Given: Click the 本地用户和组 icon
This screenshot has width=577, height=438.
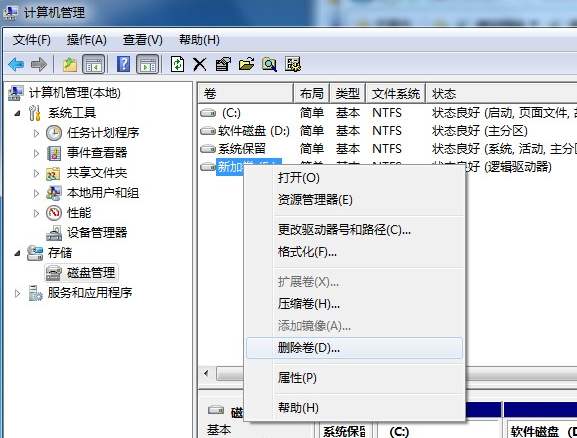Looking at the screenshot, I should tap(54, 193).
